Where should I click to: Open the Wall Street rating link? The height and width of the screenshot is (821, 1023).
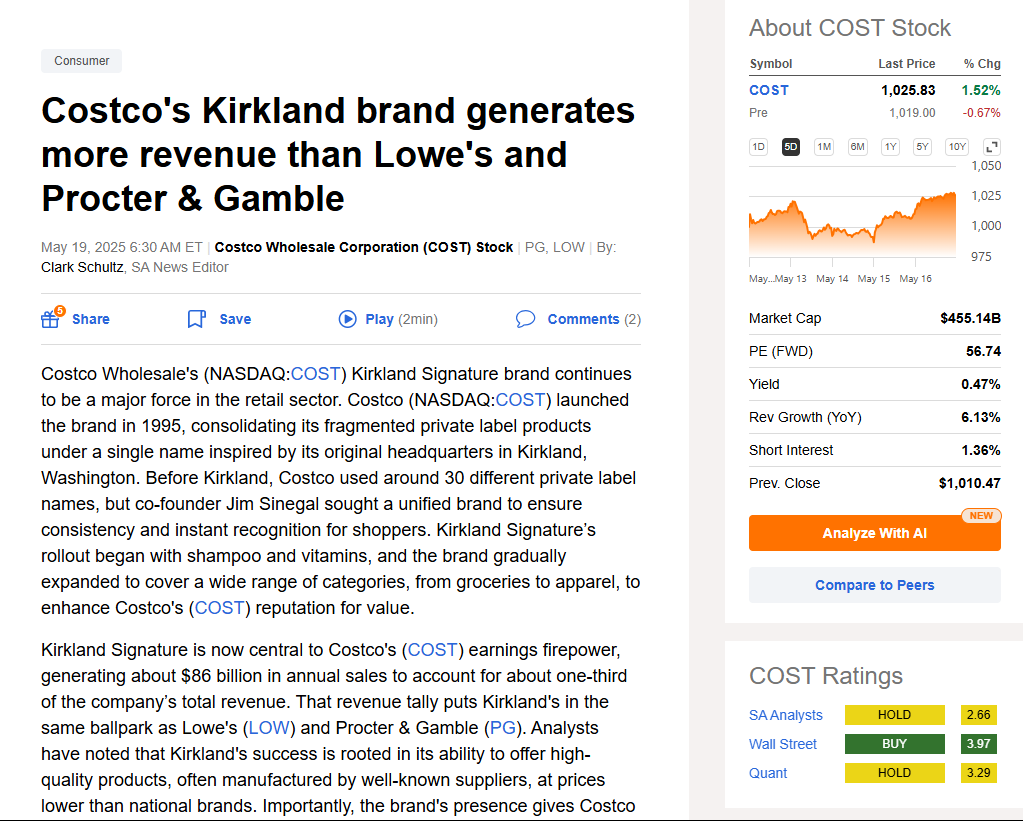point(783,744)
